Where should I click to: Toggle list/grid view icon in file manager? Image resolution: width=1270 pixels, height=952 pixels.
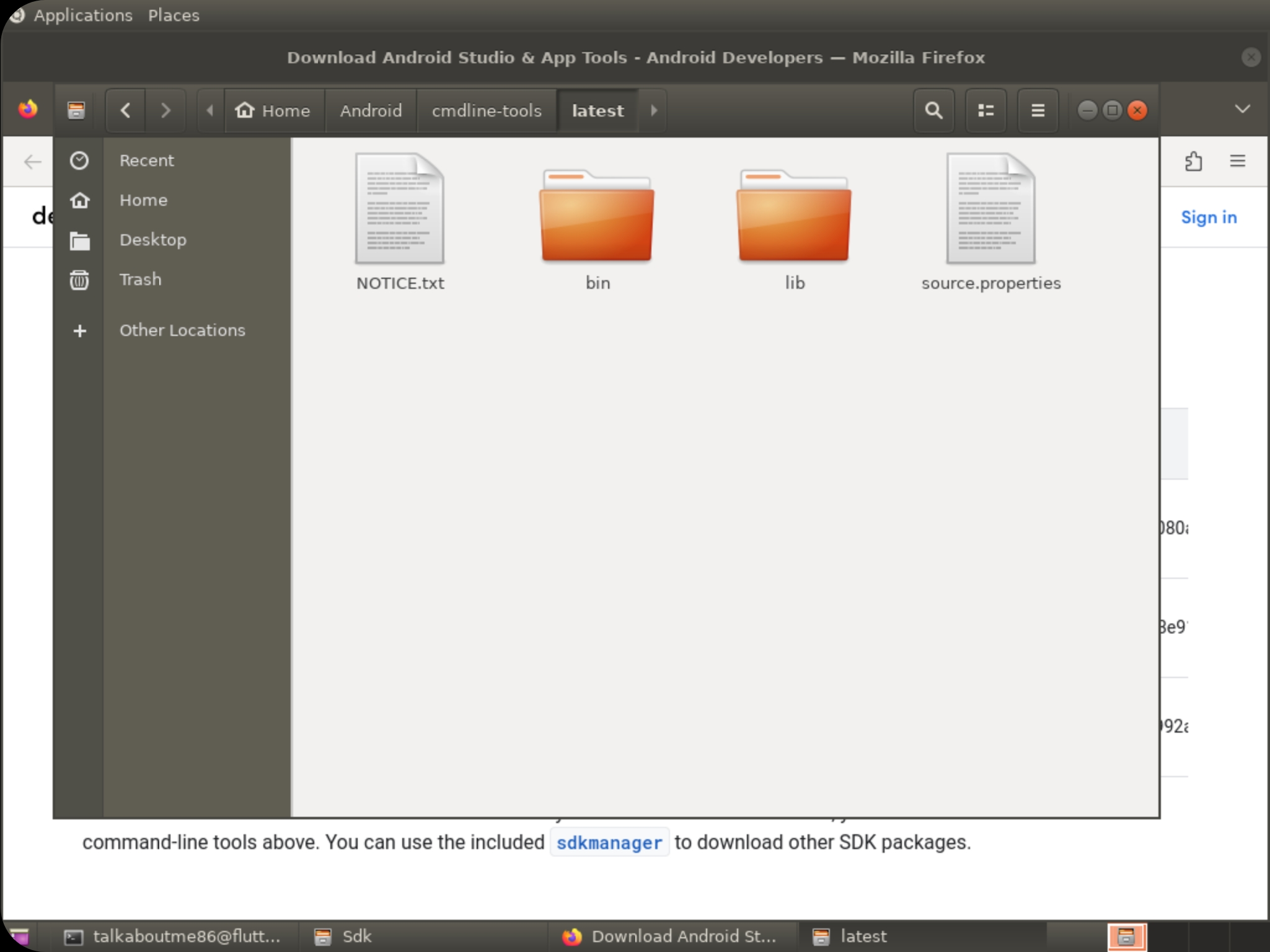(x=986, y=111)
